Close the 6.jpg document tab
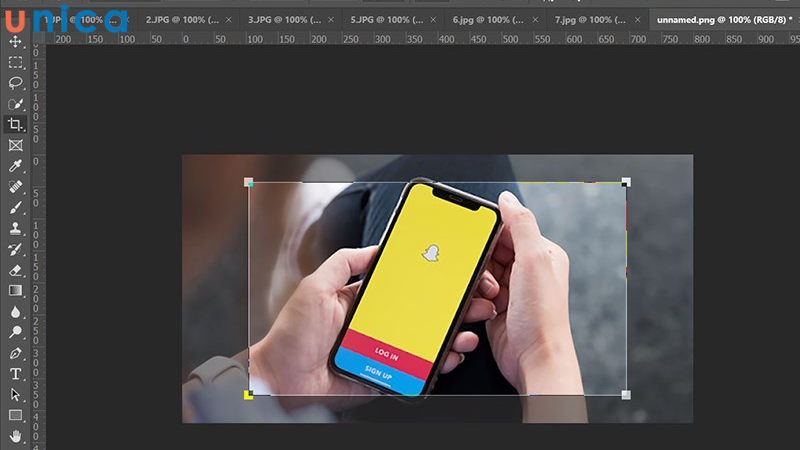The height and width of the screenshot is (450, 800). pos(535,20)
